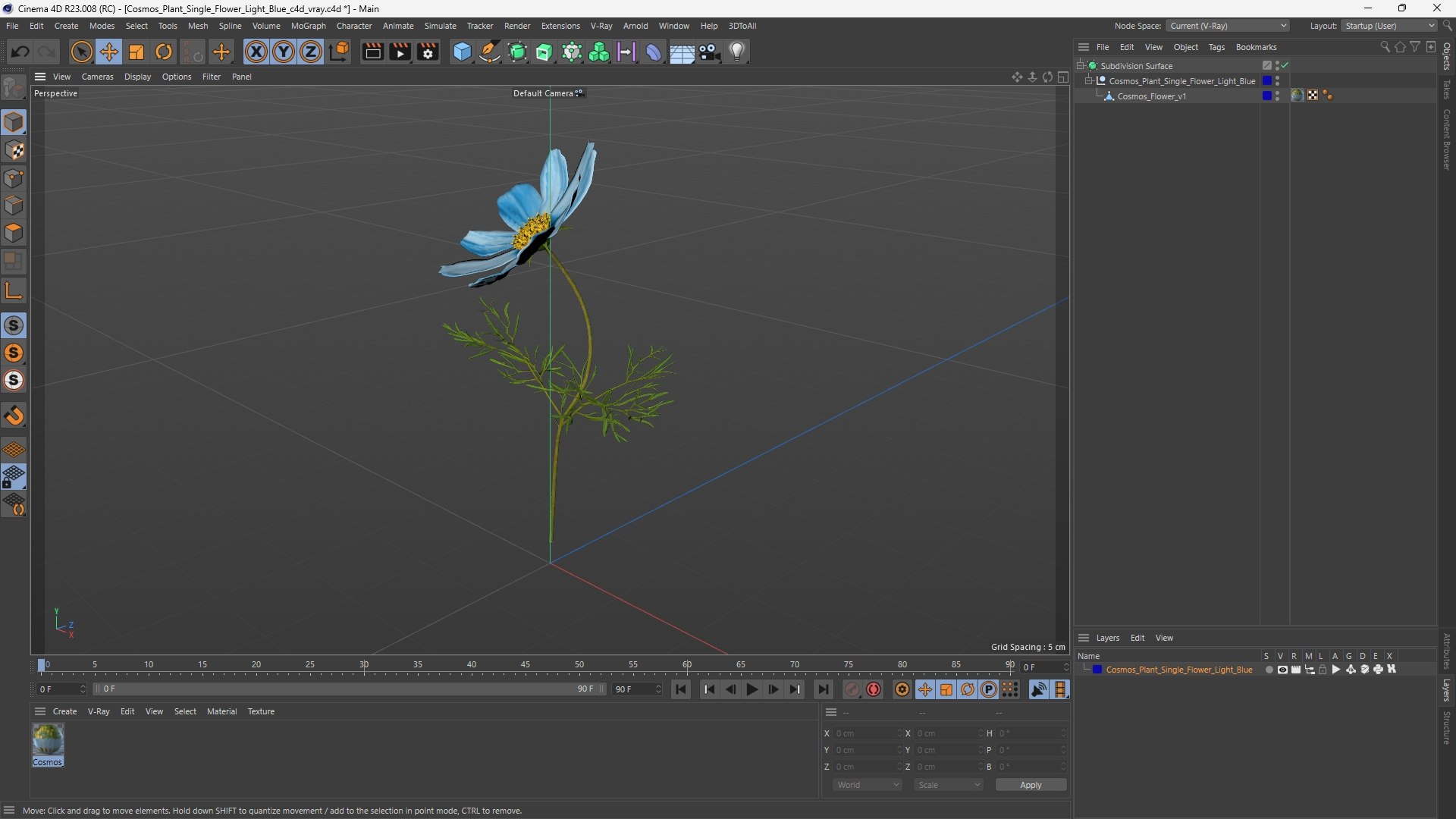This screenshot has height=819, width=1456.
Task: Open the MoGraph menu
Action: (309, 26)
